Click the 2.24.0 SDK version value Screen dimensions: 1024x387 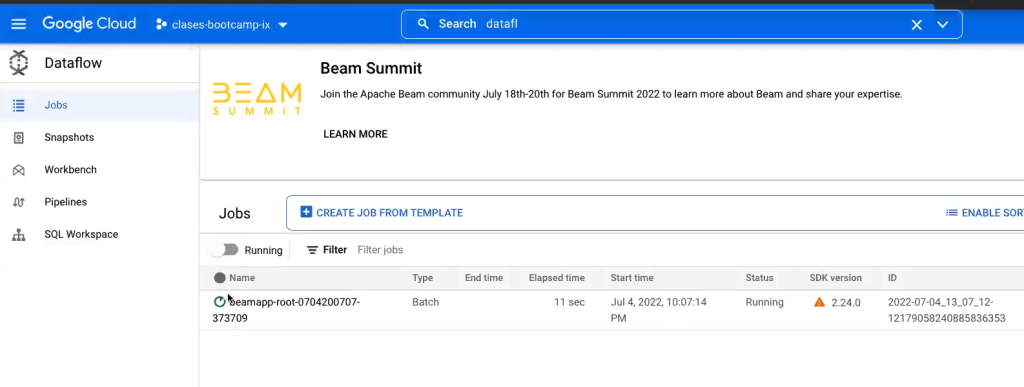(x=846, y=303)
